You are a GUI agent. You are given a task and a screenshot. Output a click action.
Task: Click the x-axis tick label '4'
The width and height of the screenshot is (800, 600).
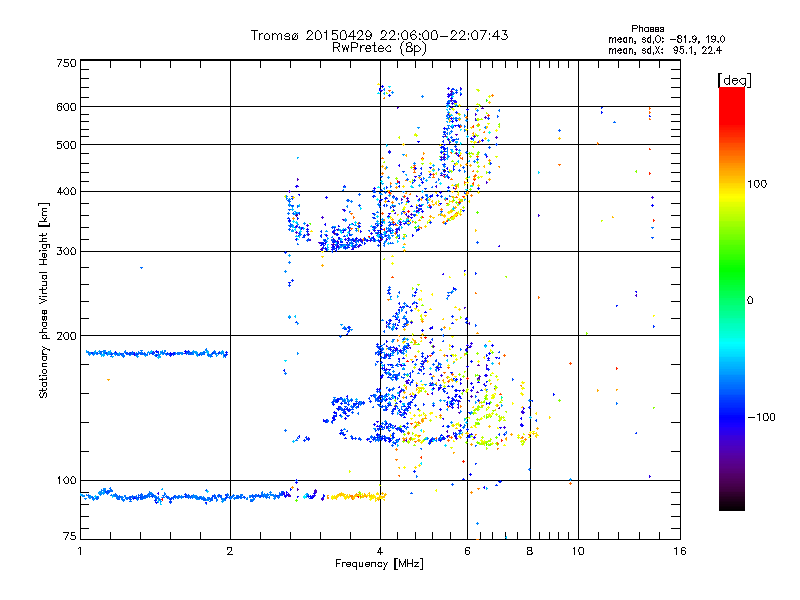pos(380,551)
